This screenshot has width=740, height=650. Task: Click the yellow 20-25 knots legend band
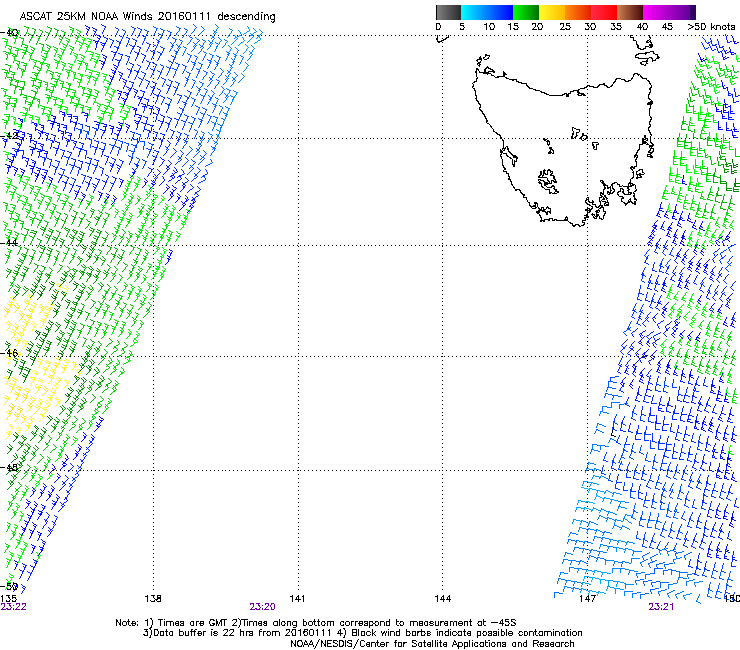tap(552, 12)
